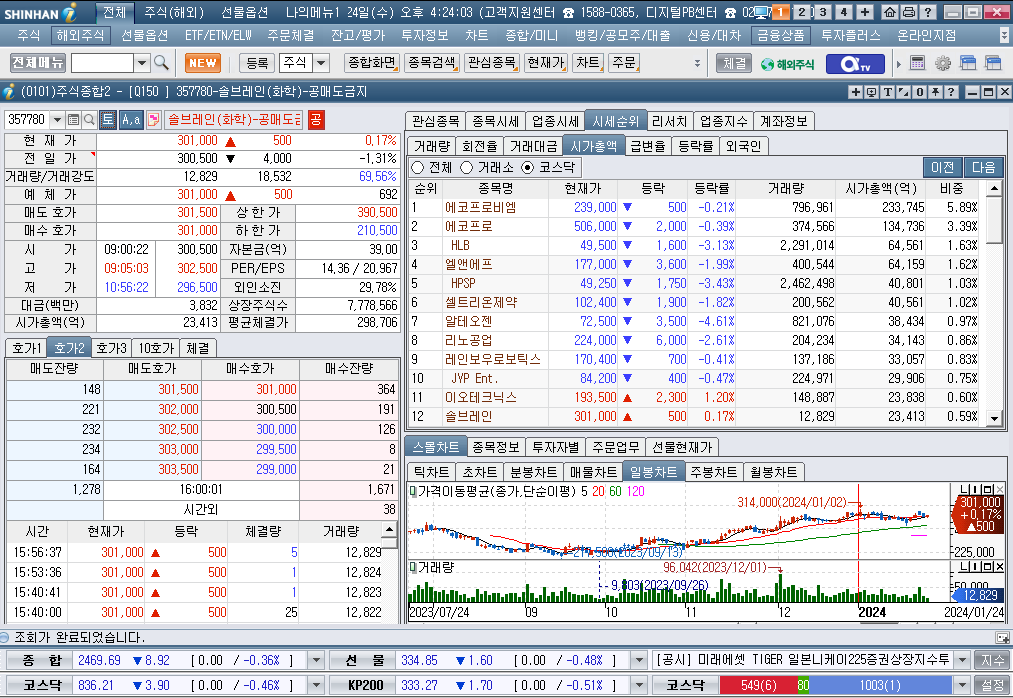Viewport: 1013px width, 698px height.
Task: Switch to virtual screen 3
Action: 823,12
